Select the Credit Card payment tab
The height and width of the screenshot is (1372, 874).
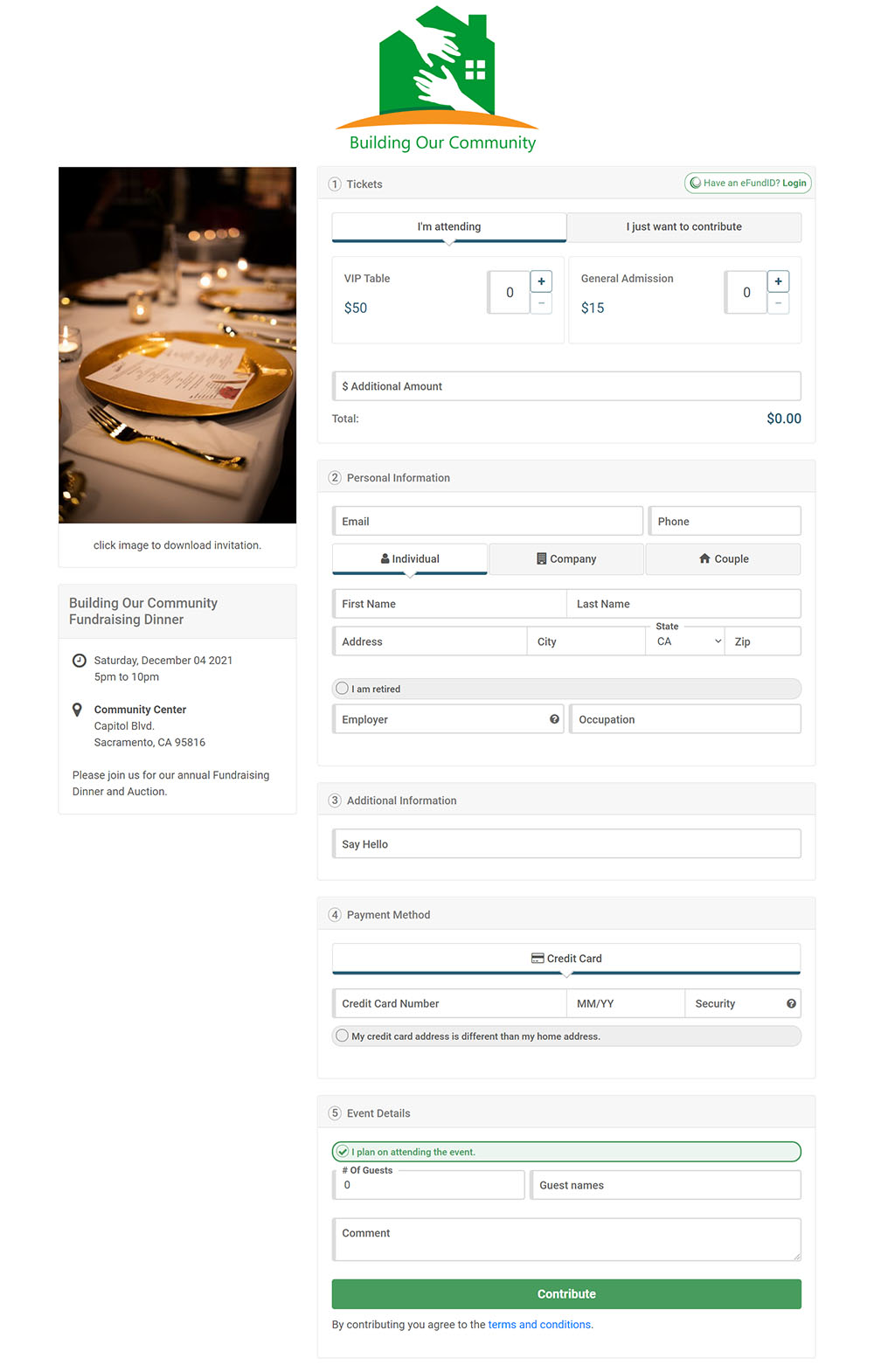pos(566,959)
